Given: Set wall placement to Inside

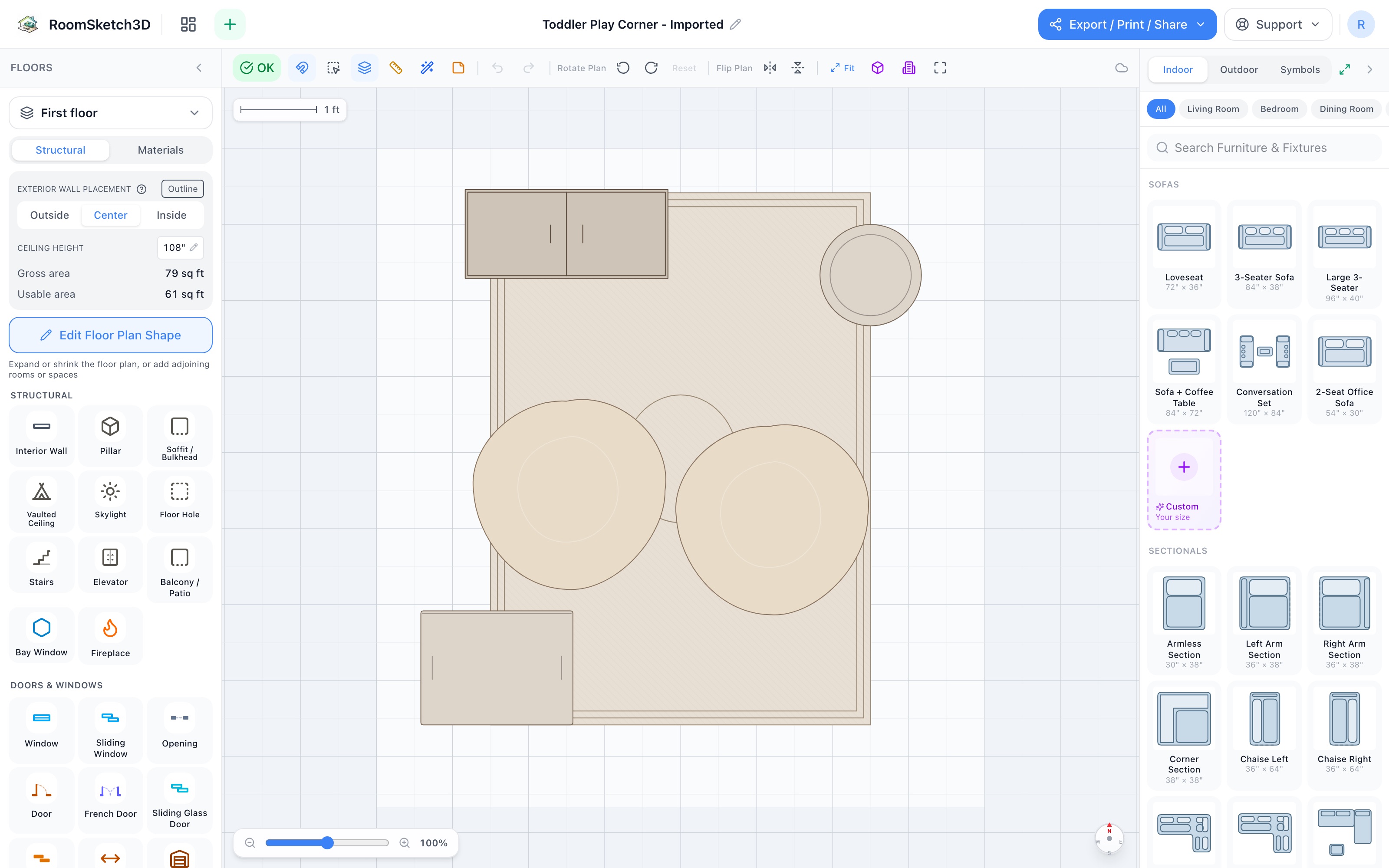Looking at the screenshot, I should tap(171, 215).
